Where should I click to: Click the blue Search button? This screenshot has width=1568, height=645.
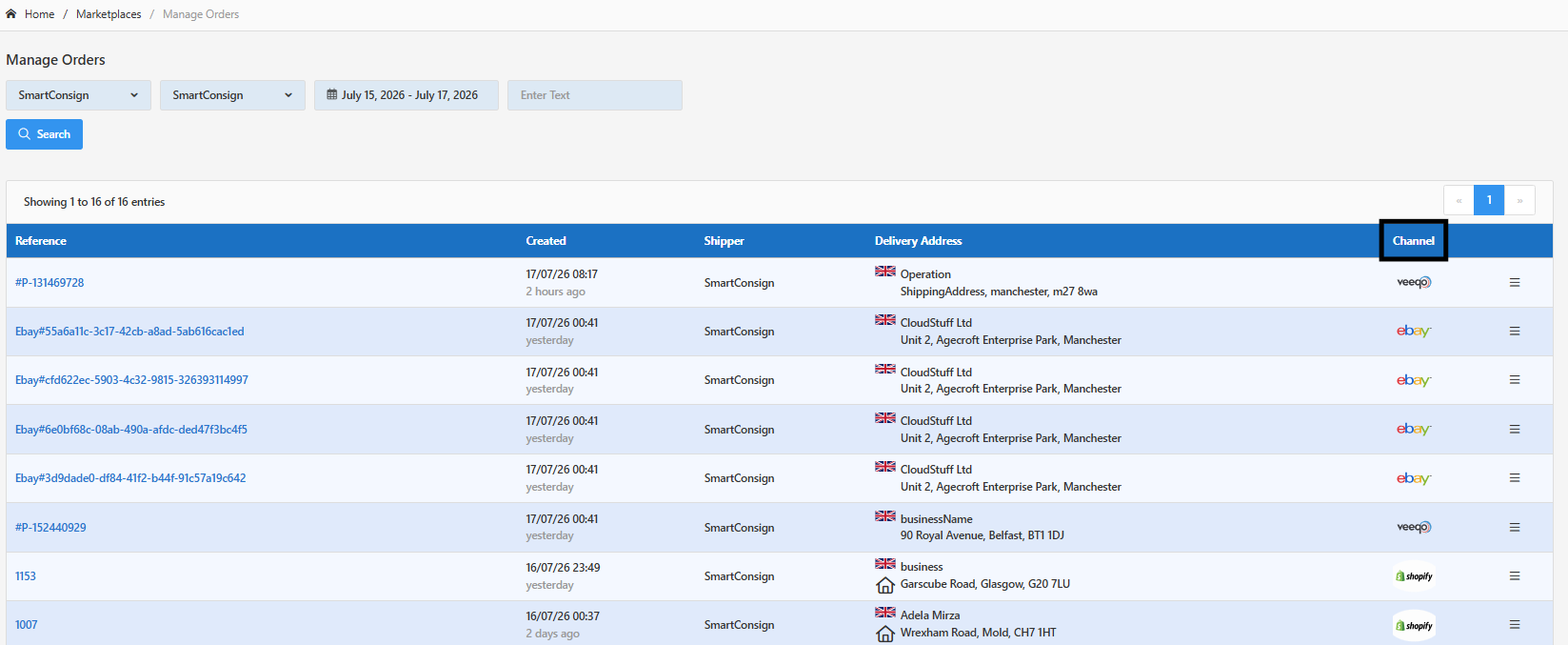44,134
